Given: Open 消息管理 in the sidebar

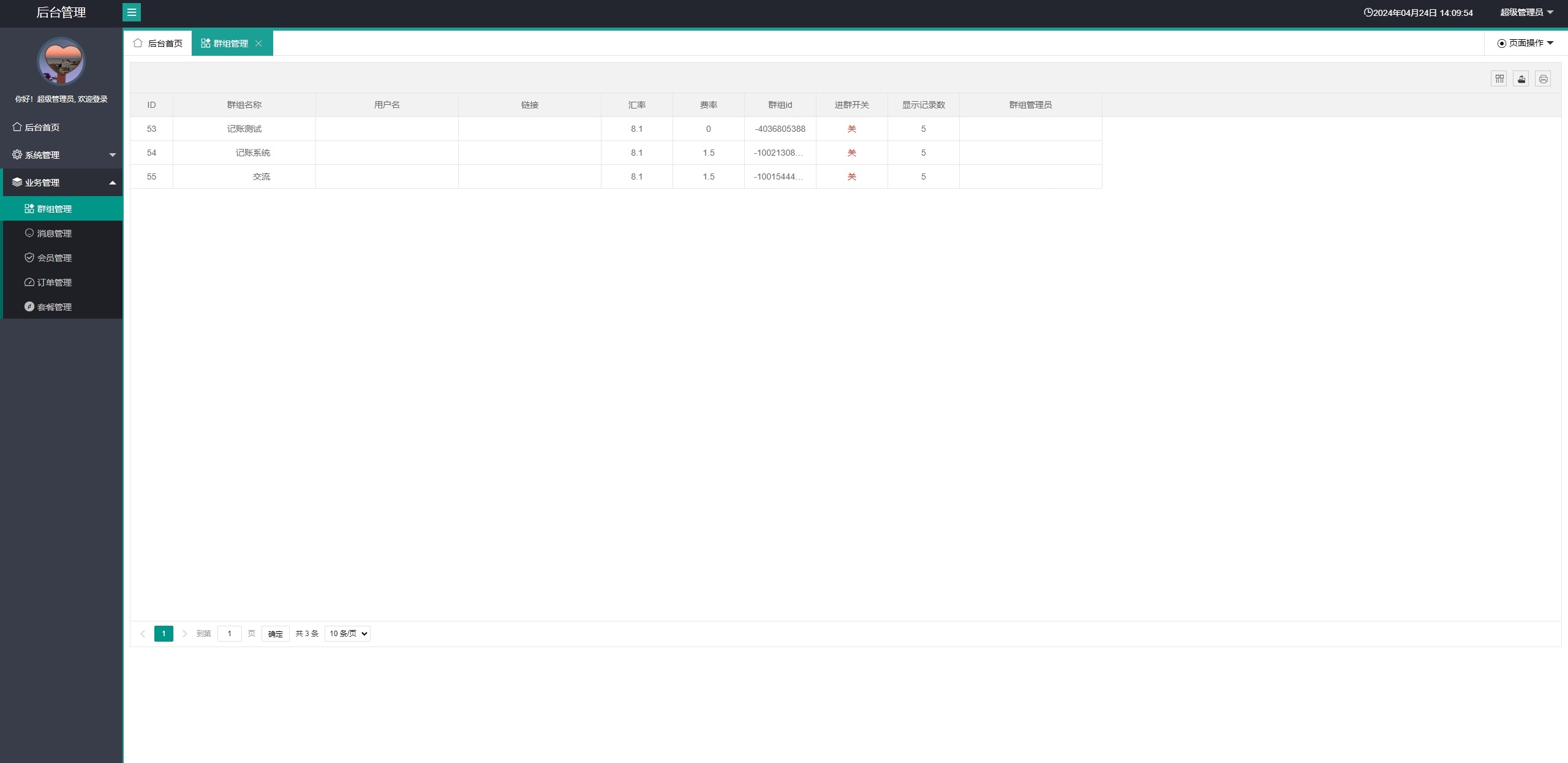Looking at the screenshot, I should click(x=54, y=233).
